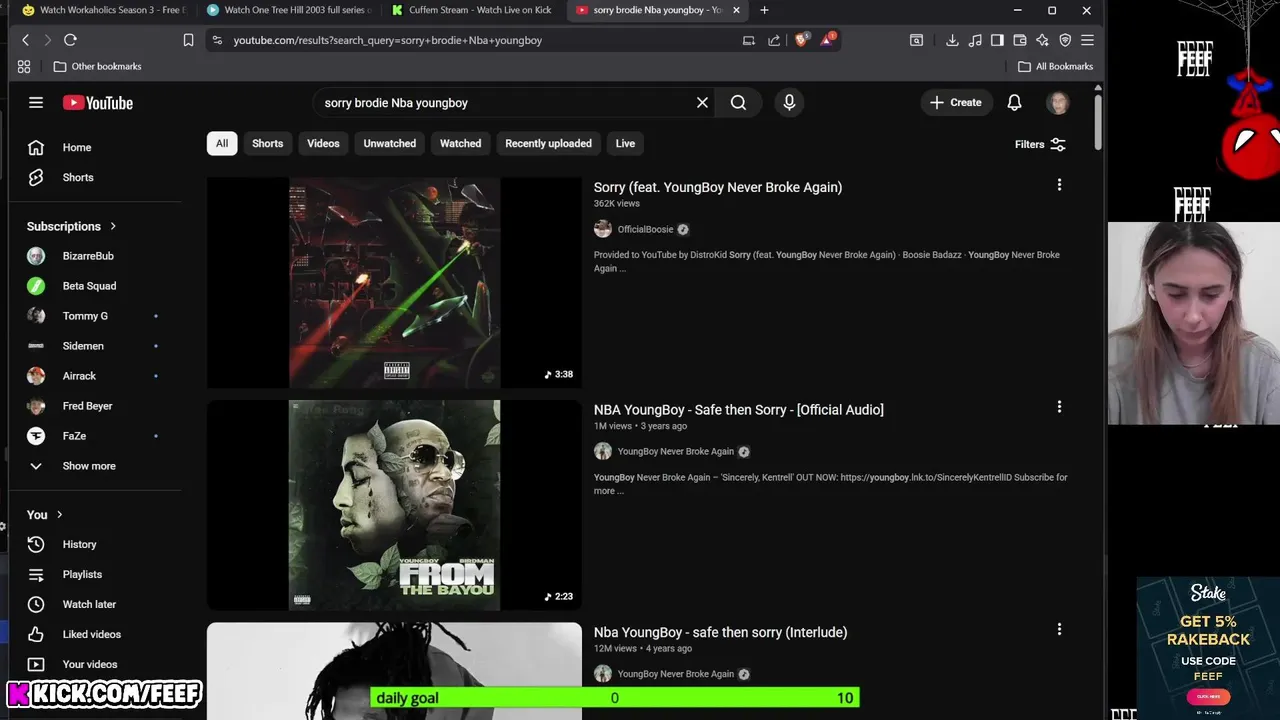Switch to Watch Workaholics Season 3 tab

(x=103, y=10)
